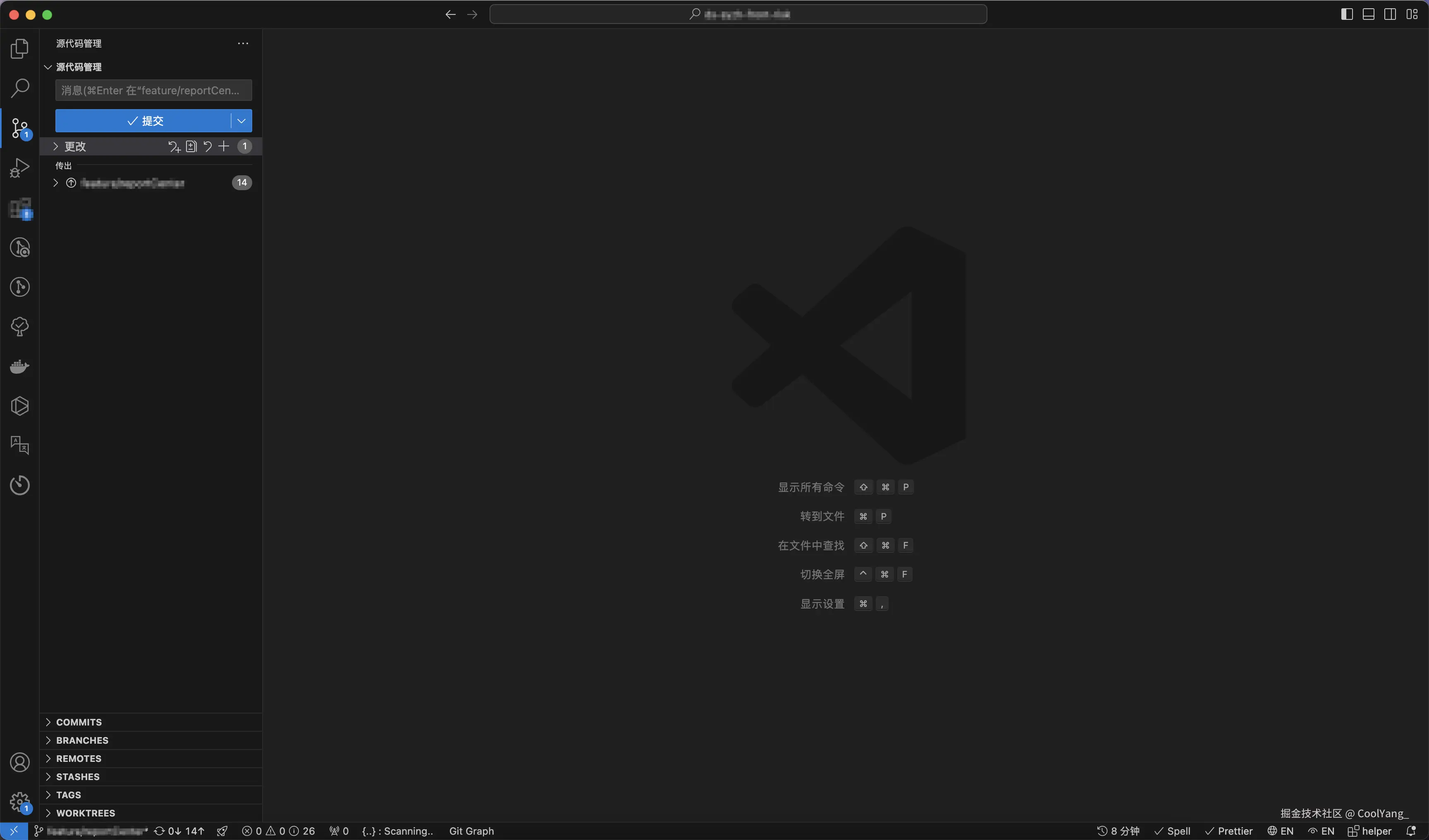
Task: Toggle primary sidebar visibility
Action: 1347,14
